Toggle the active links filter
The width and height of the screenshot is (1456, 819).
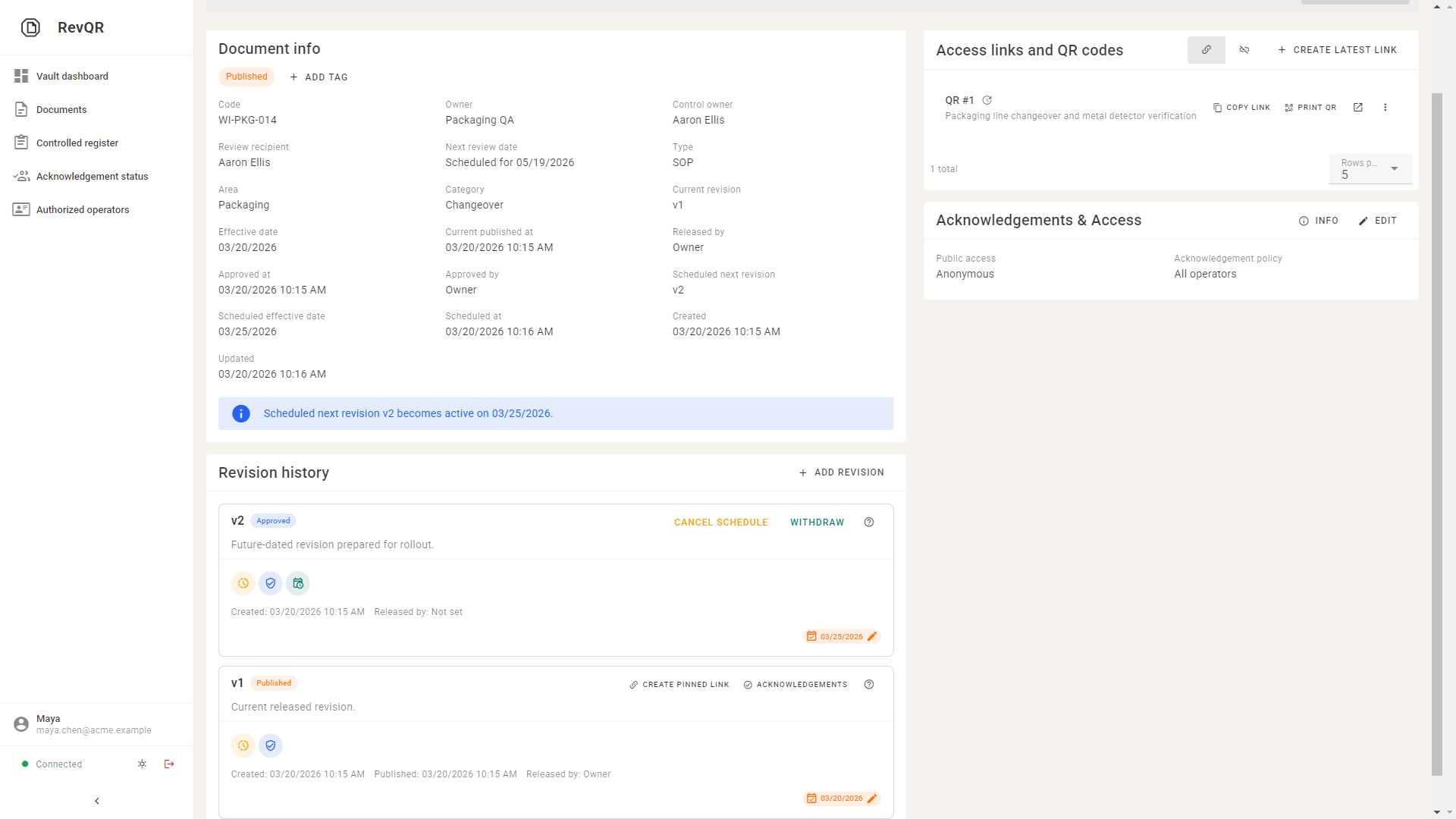(1206, 49)
